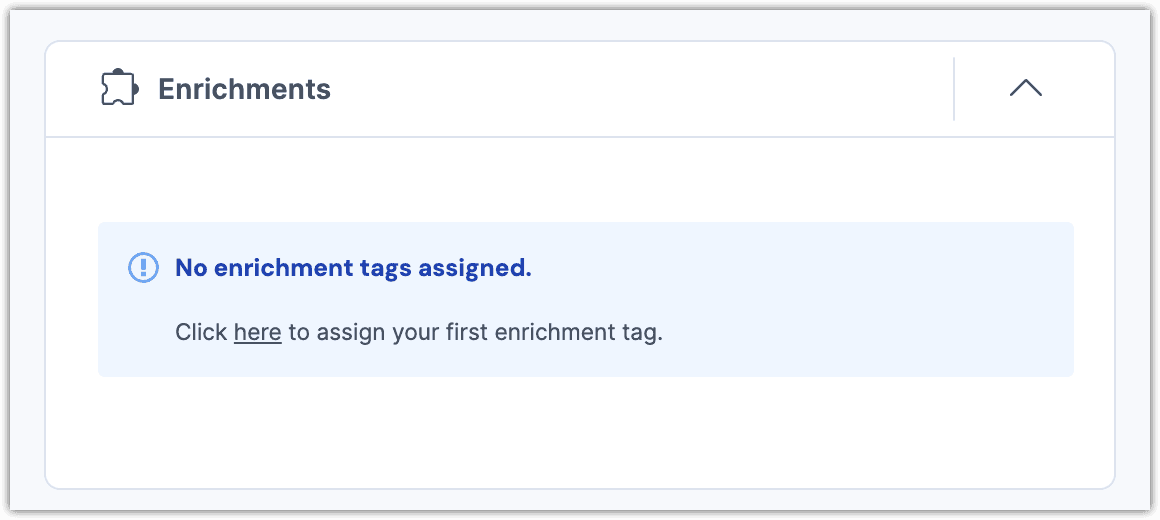The width and height of the screenshot is (1160, 520).
Task: Click empty white area above the banner
Action: pos(580,180)
